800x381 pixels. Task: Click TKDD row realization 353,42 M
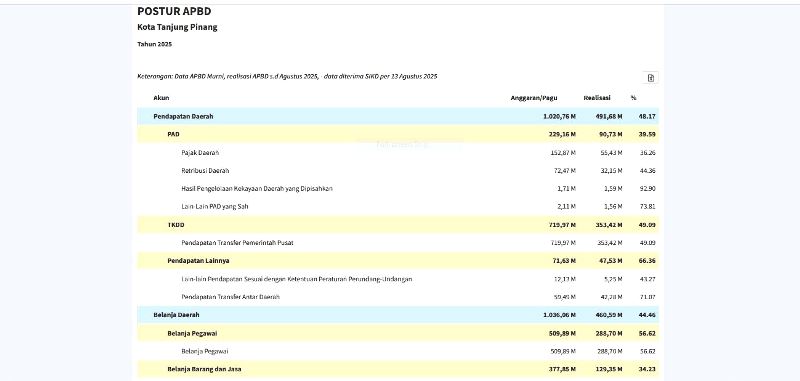[608, 225]
